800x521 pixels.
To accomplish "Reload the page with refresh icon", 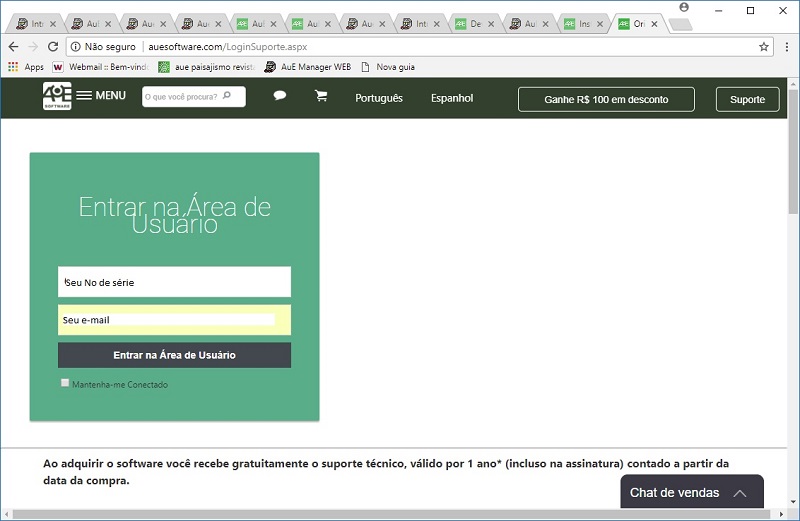I will pos(53,47).
